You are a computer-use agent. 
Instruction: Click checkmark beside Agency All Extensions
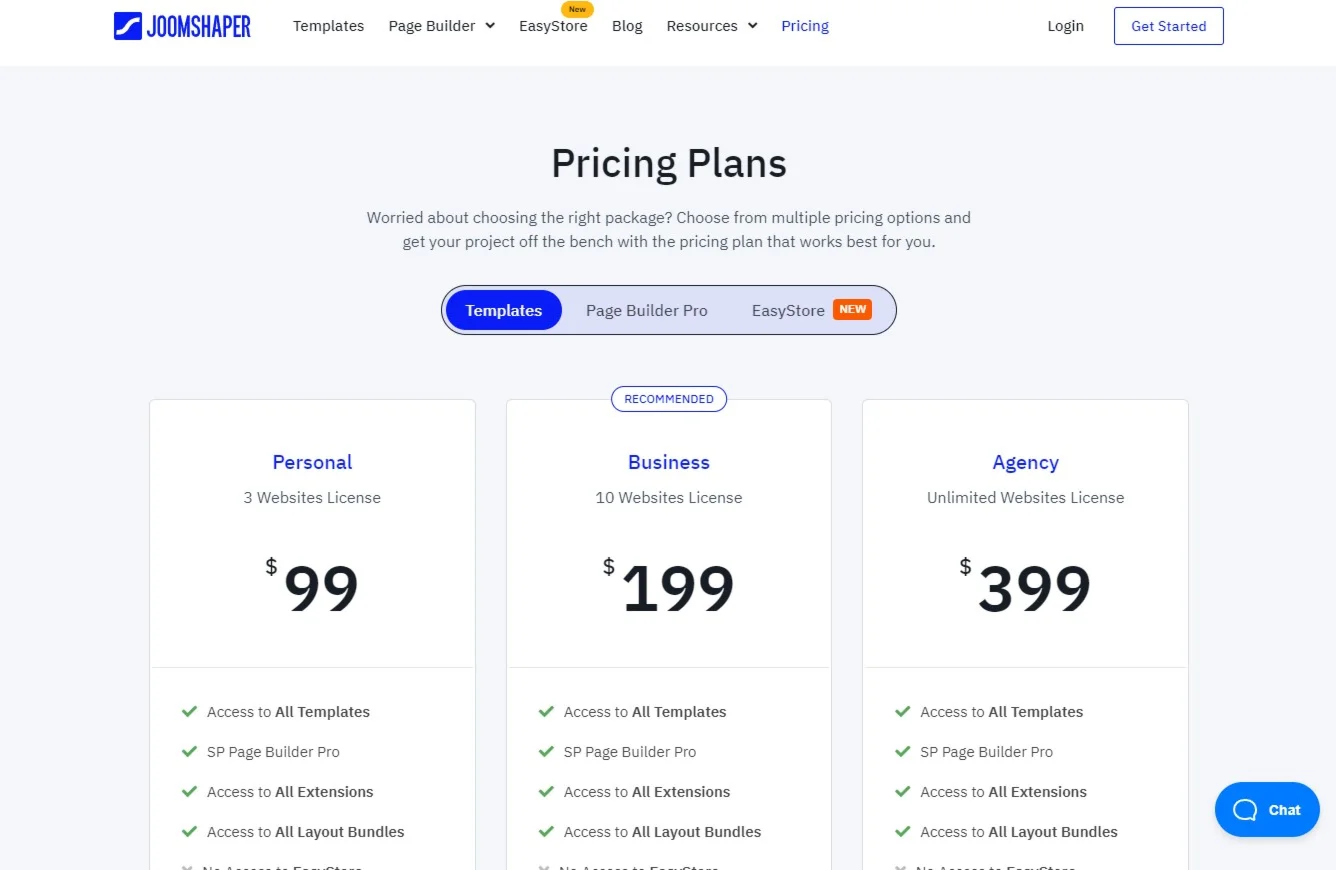coord(902,792)
